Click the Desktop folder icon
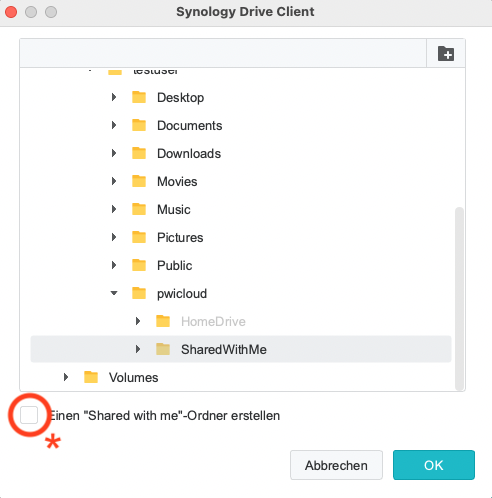 point(139,97)
